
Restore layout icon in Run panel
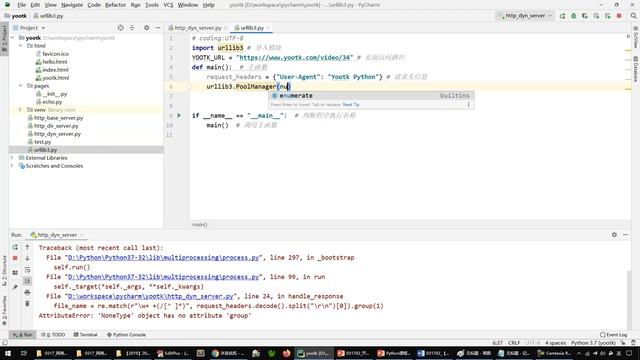point(15,273)
